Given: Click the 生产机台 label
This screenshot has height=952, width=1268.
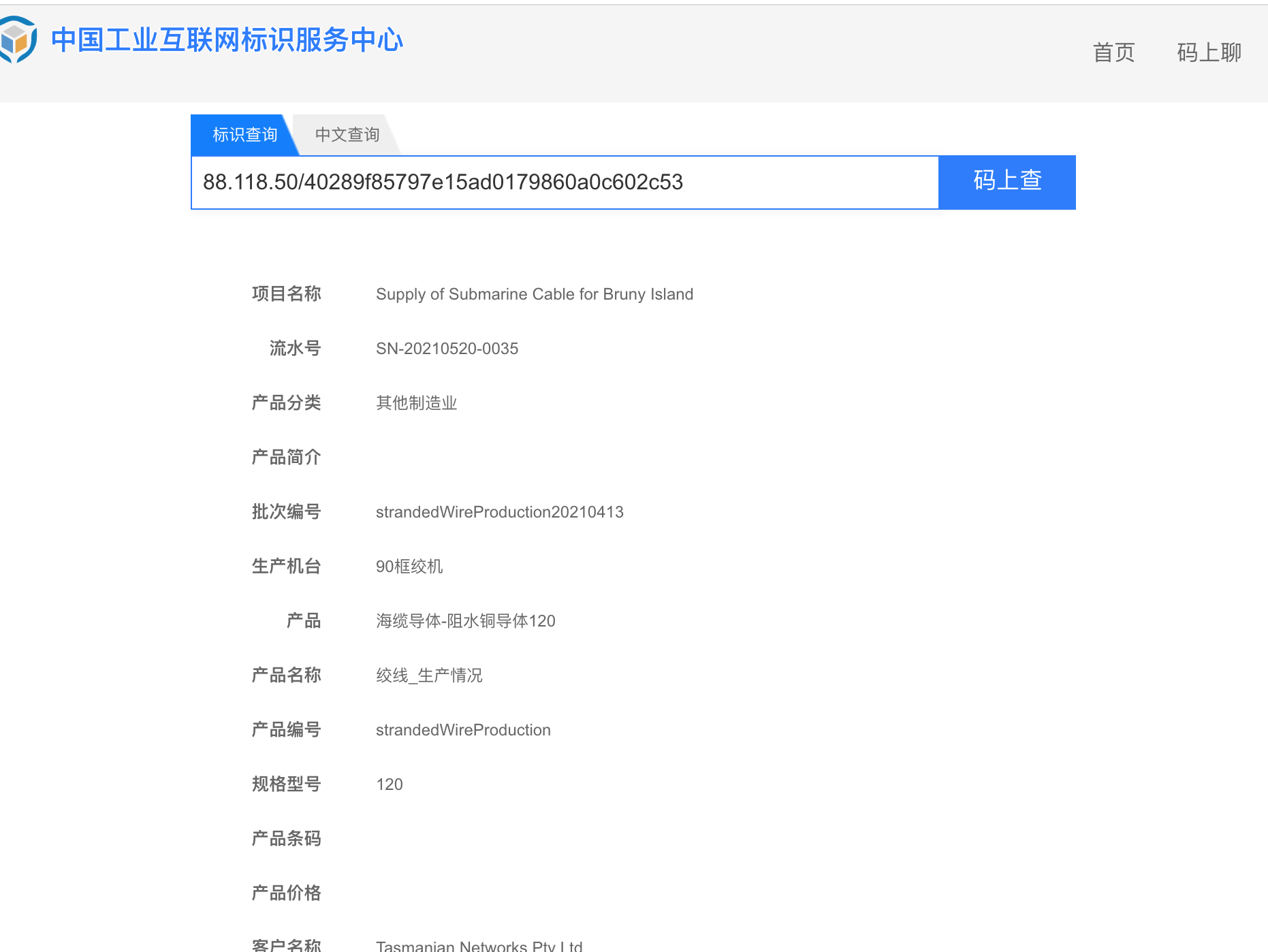Looking at the screenshot, I should tap(286, 567).
